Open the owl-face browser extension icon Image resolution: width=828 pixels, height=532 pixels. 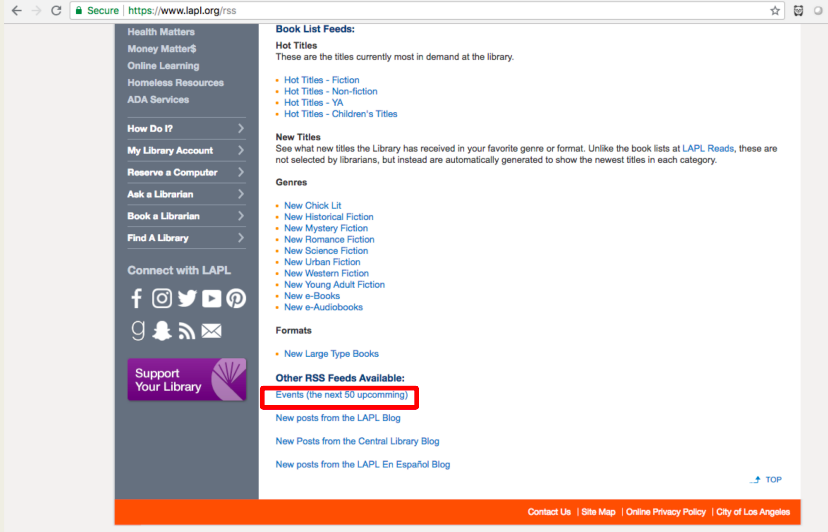[x=798, y=11]
